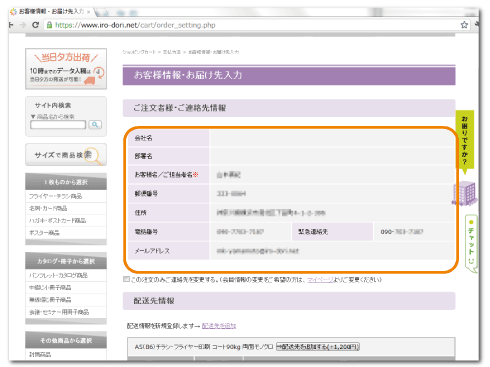Click the 緊急連絡先 label cell
The height and width of the screenshot is (367, 490).
point(332,232)
